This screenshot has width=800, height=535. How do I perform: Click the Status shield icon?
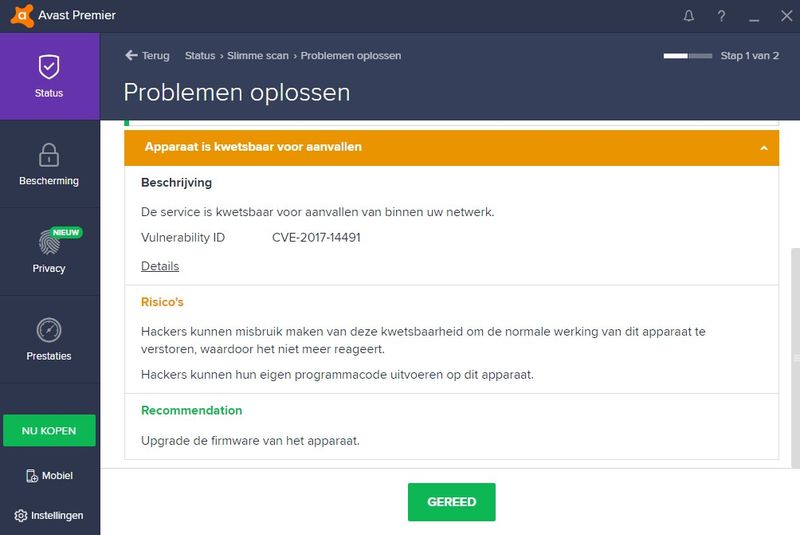[49, 67]
